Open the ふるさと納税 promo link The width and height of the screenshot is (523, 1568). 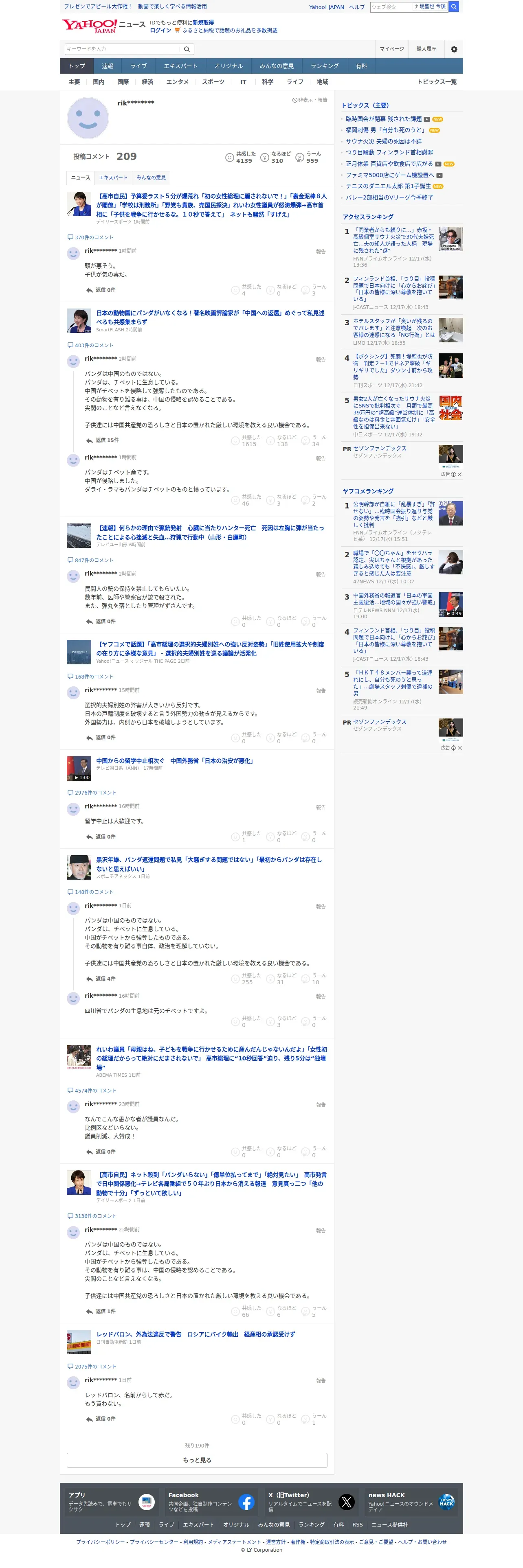click(230, 30)
